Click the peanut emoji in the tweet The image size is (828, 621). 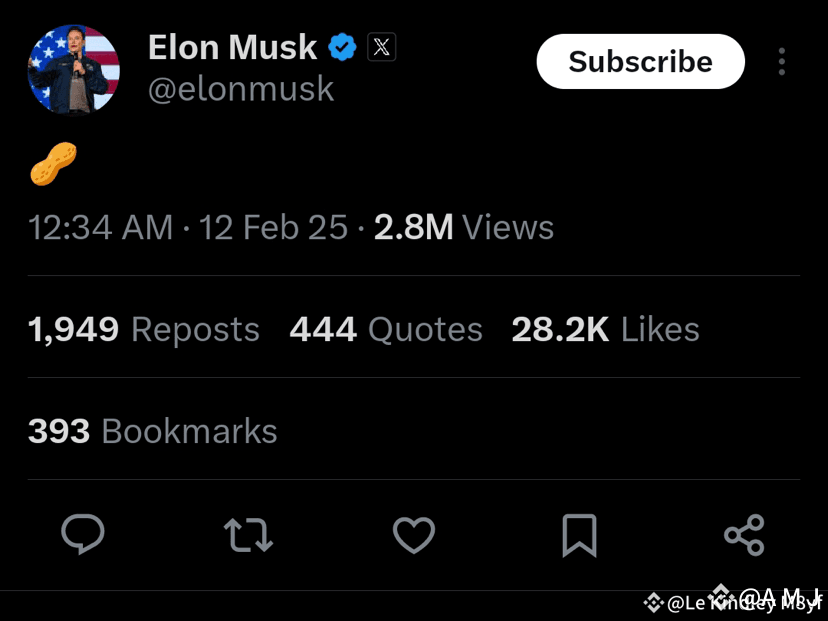(52, 163)
